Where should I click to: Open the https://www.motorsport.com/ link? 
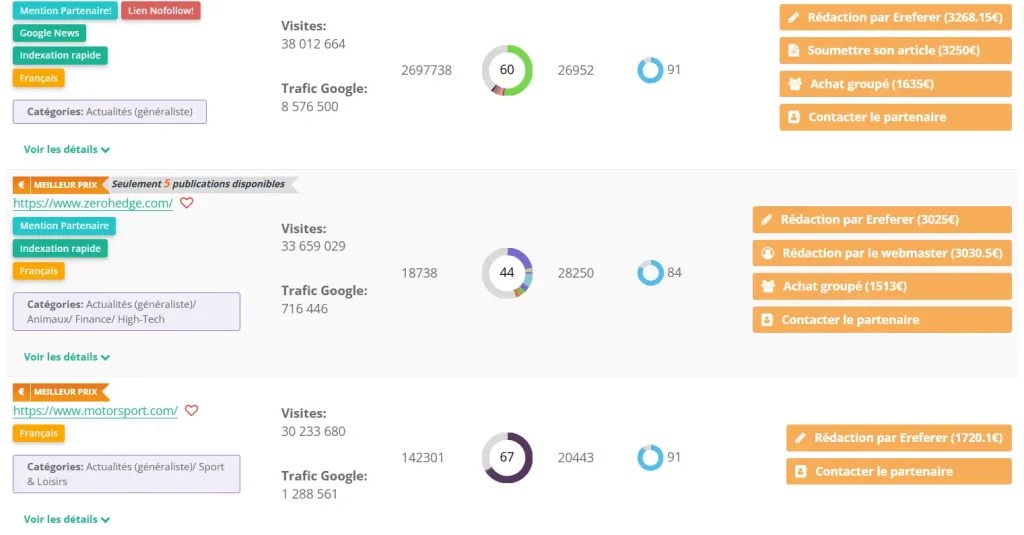click(95, 411)
